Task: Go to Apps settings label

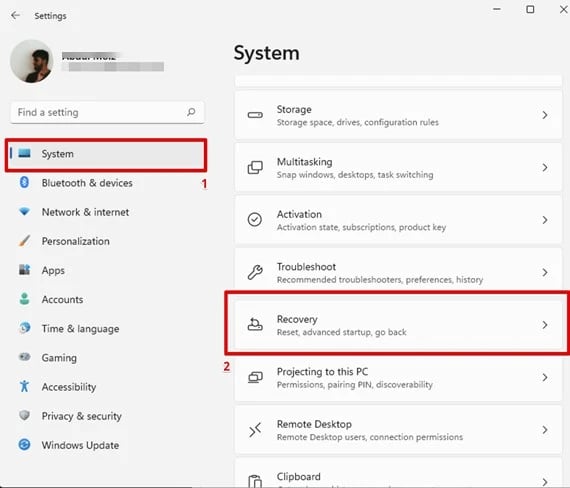Action: click(53, 271)
